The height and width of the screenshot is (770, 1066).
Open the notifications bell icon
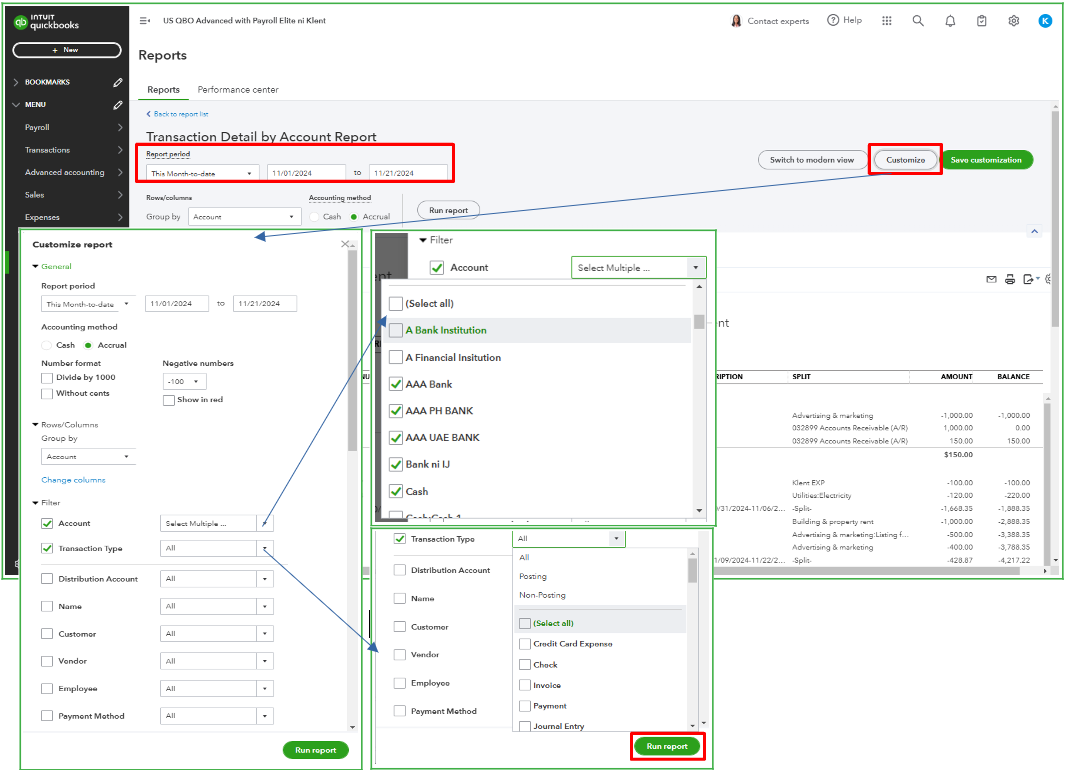pos(950,21)
